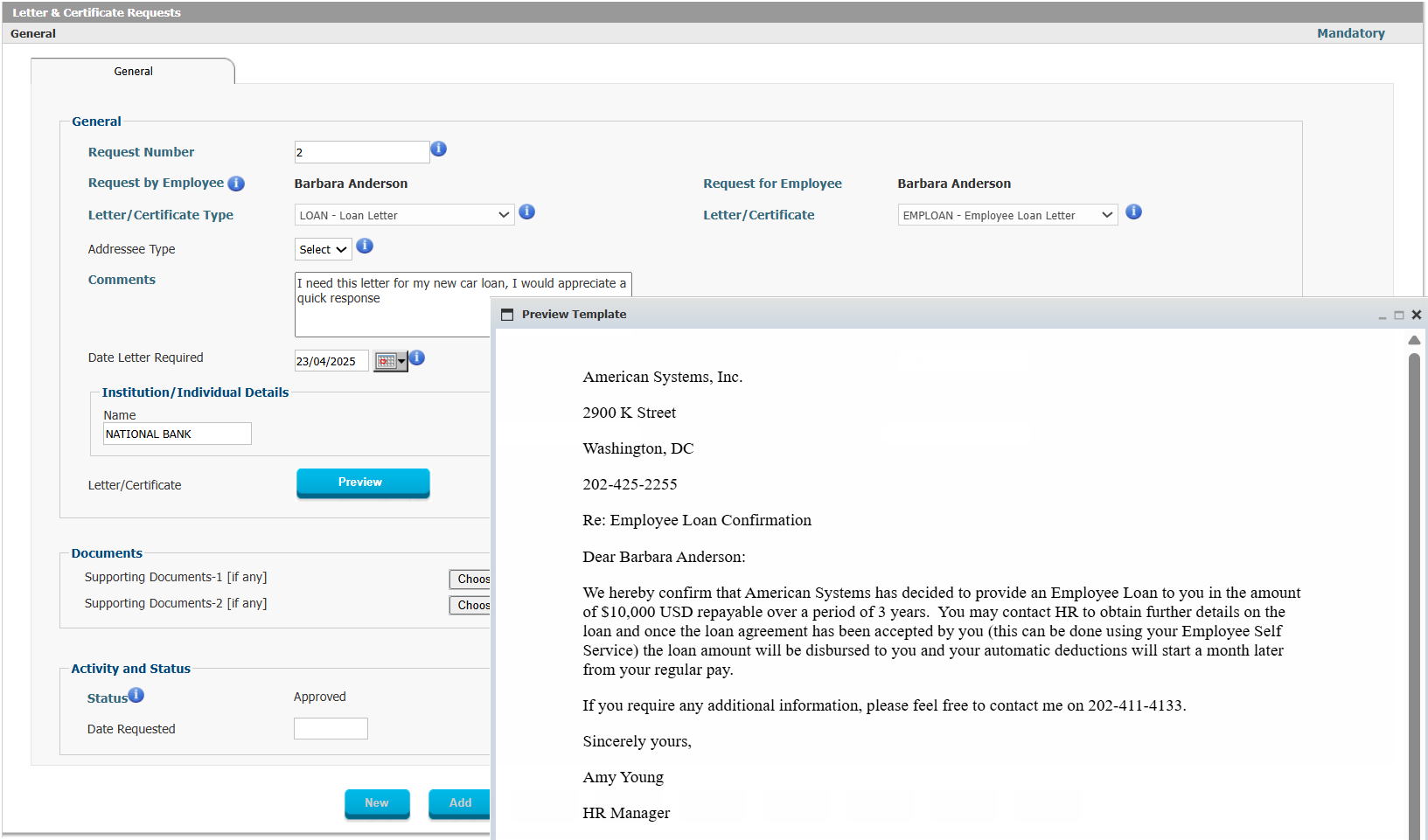Click scroll up arrow in Preview Template

coord(1414,340)
